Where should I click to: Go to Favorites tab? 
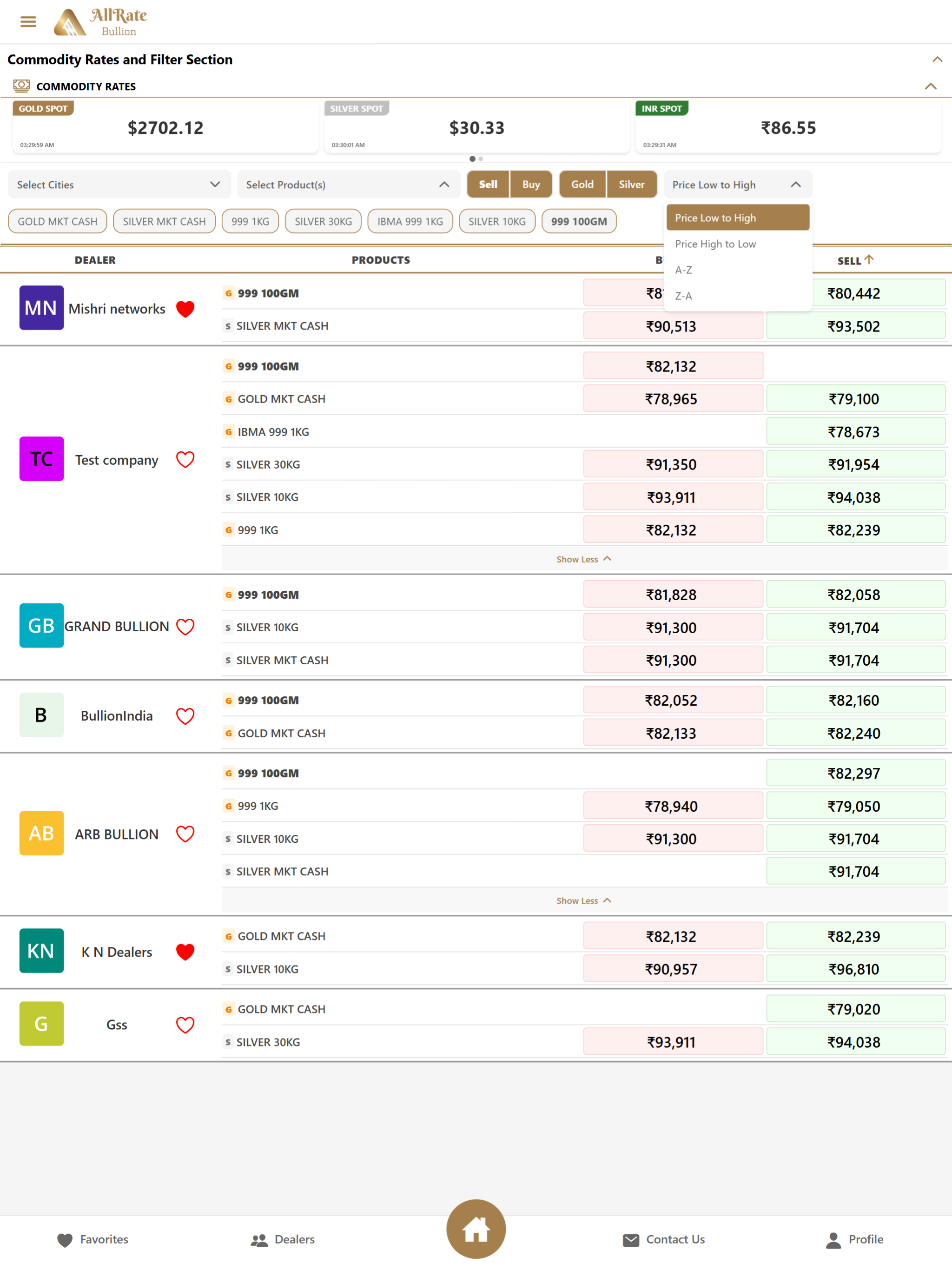pos(93,1240)
